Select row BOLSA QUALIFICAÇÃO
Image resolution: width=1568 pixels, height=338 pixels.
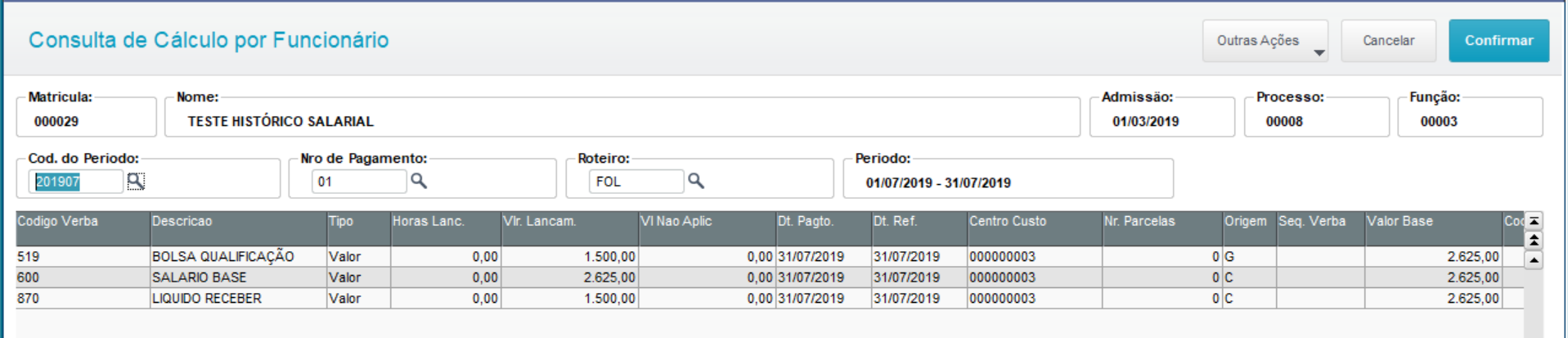(x=770, y=256)
